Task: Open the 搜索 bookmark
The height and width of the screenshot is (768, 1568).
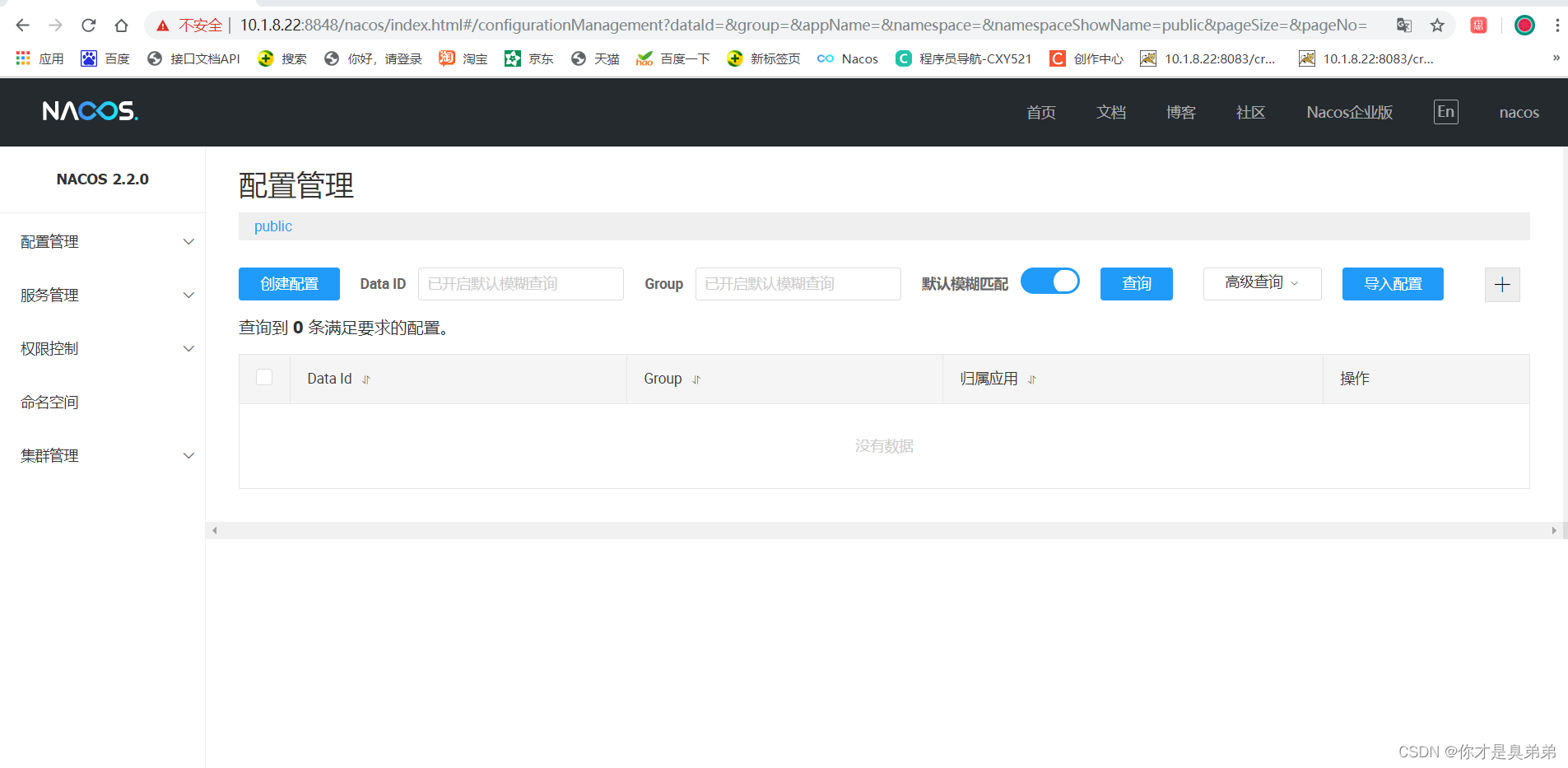Action: pos(282,58)
